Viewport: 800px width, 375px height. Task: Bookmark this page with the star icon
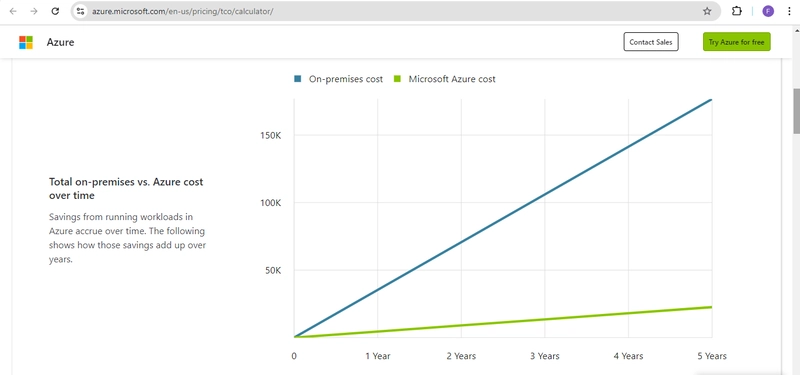[707, 11]
